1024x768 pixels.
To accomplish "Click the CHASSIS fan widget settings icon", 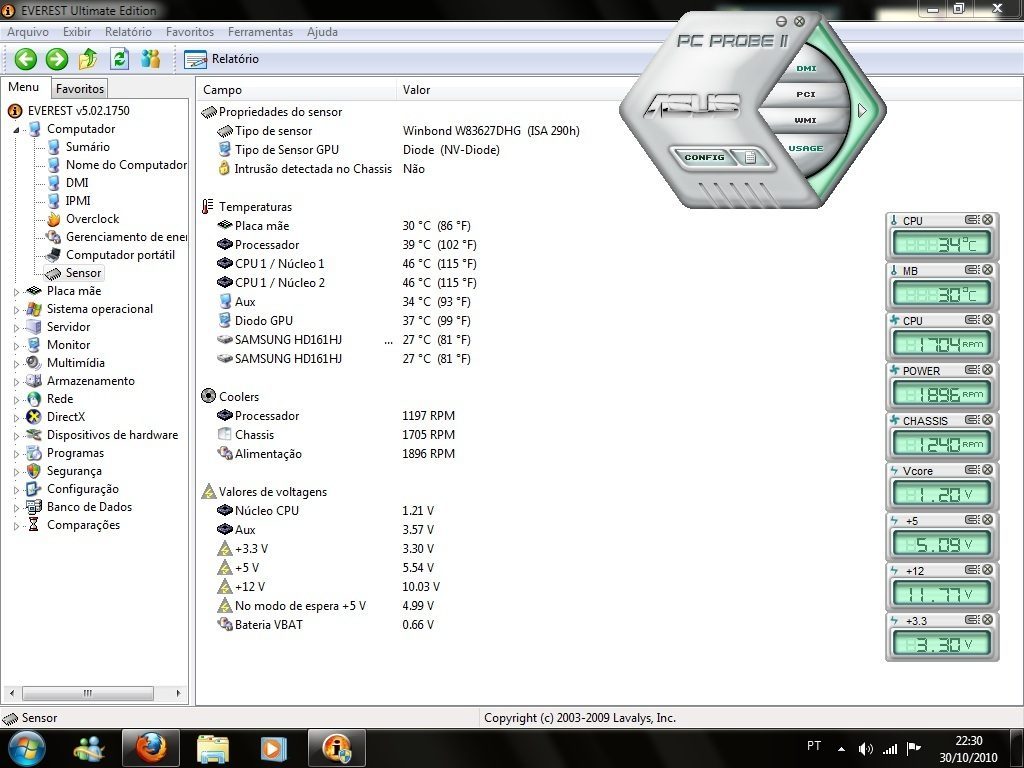I will point(972,420).
